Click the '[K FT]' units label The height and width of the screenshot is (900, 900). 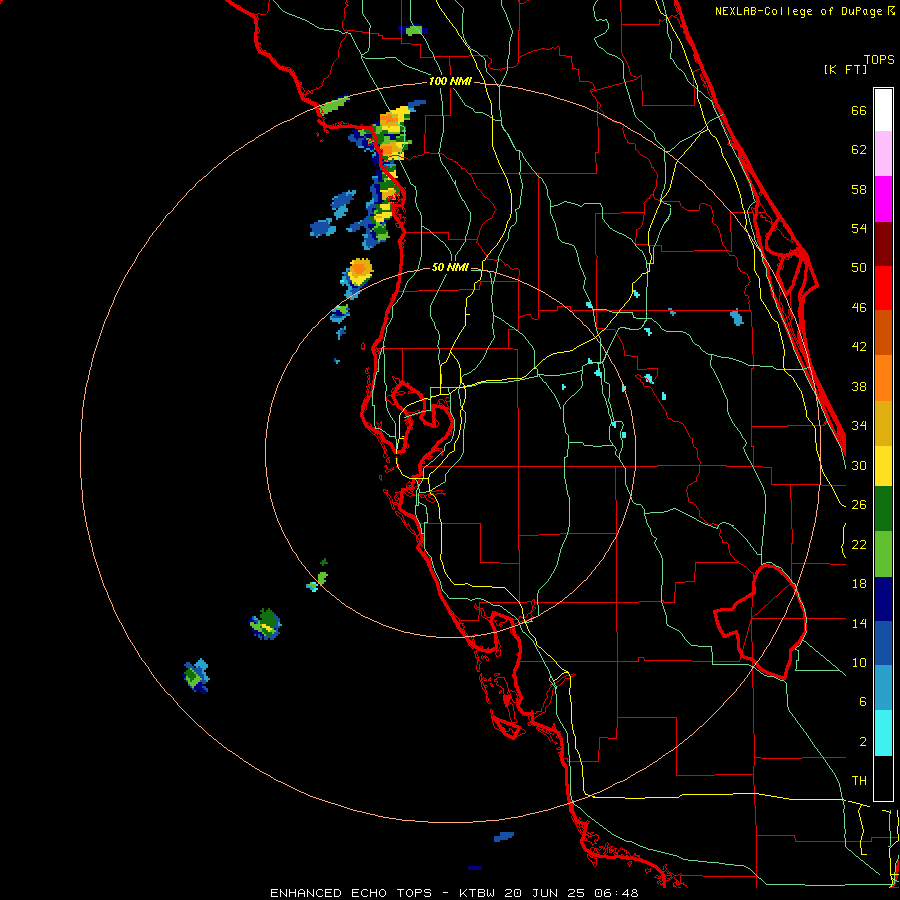coord(845,69)
